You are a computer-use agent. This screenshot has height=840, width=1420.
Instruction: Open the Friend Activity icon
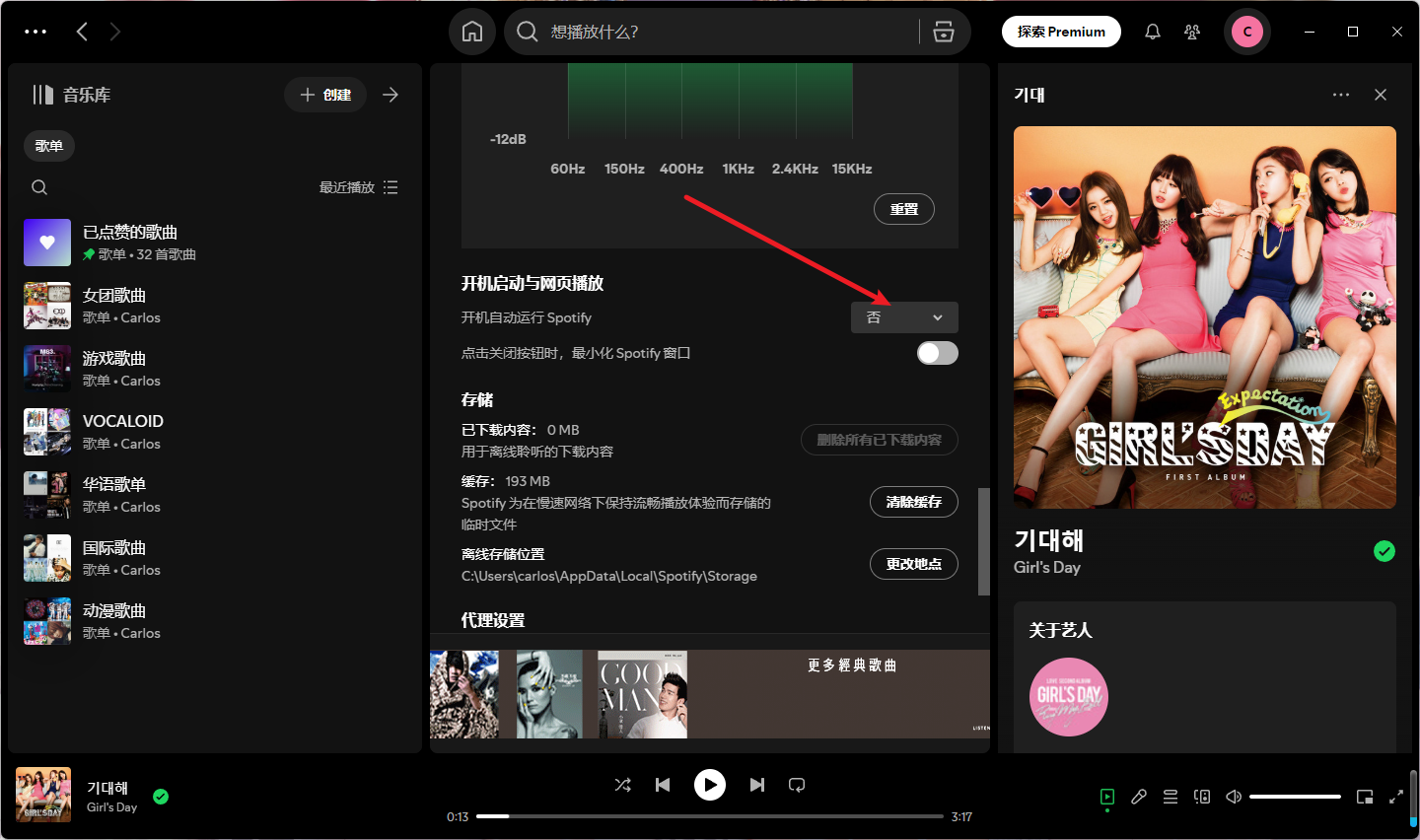[x=1192, y=32]
